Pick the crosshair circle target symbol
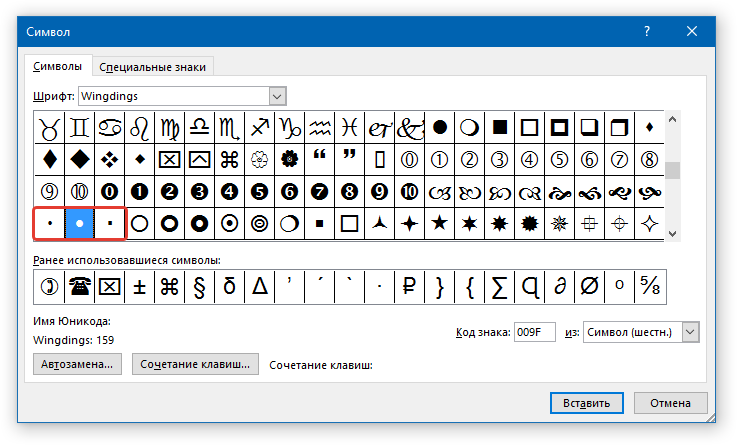The width and height of the screenshot is (737, 445). 619,224
